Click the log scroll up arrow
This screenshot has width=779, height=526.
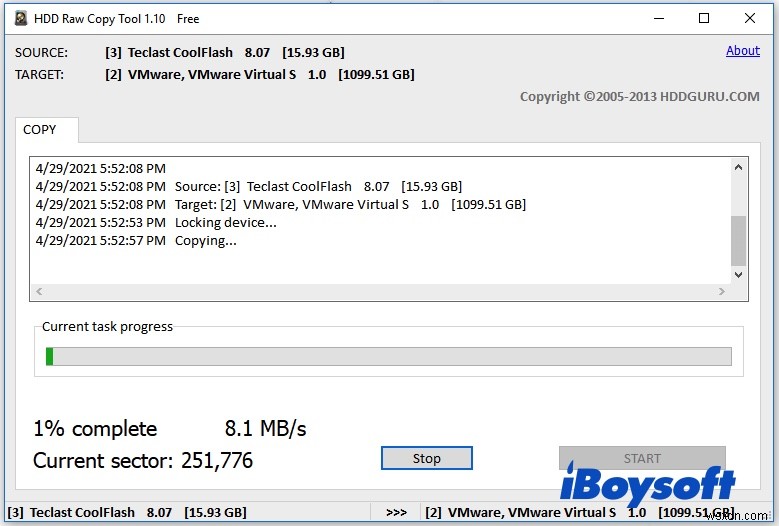pos(738,167)
